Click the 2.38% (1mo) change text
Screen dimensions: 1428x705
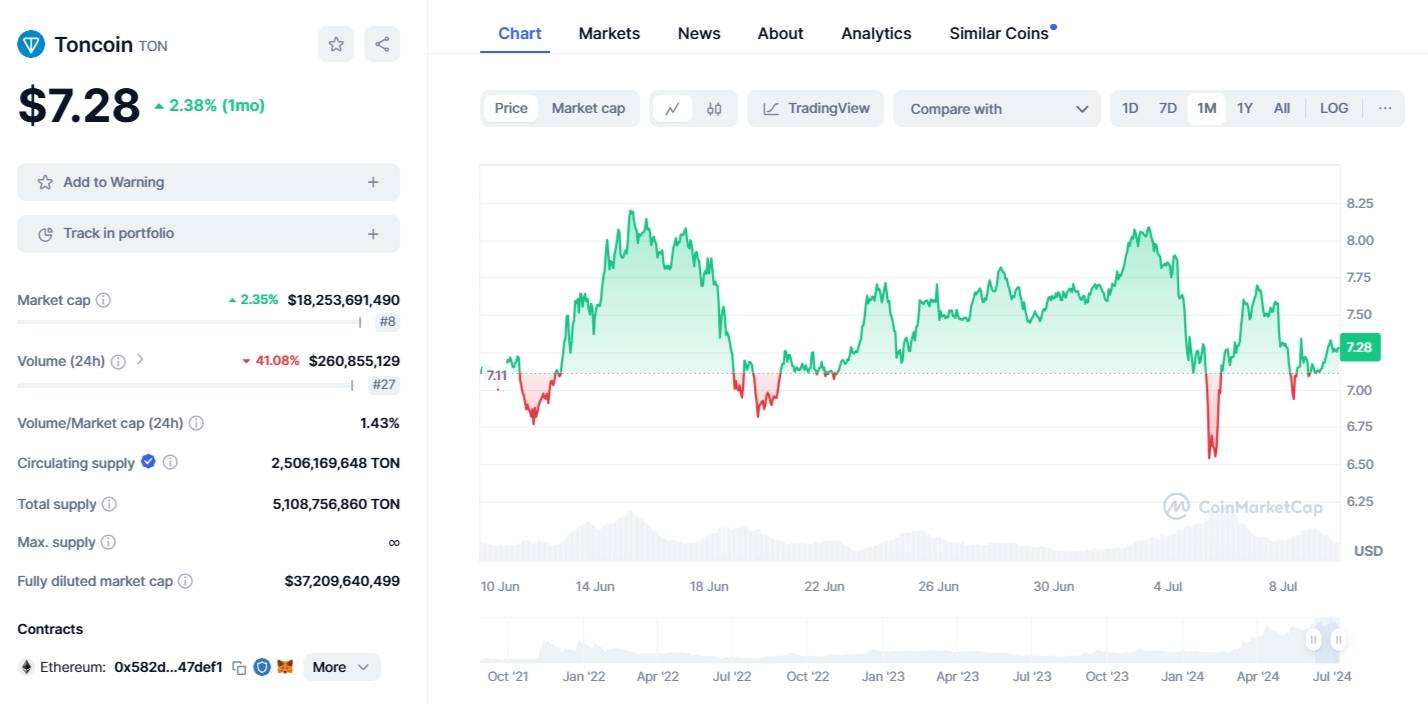(x=217, y=105)
